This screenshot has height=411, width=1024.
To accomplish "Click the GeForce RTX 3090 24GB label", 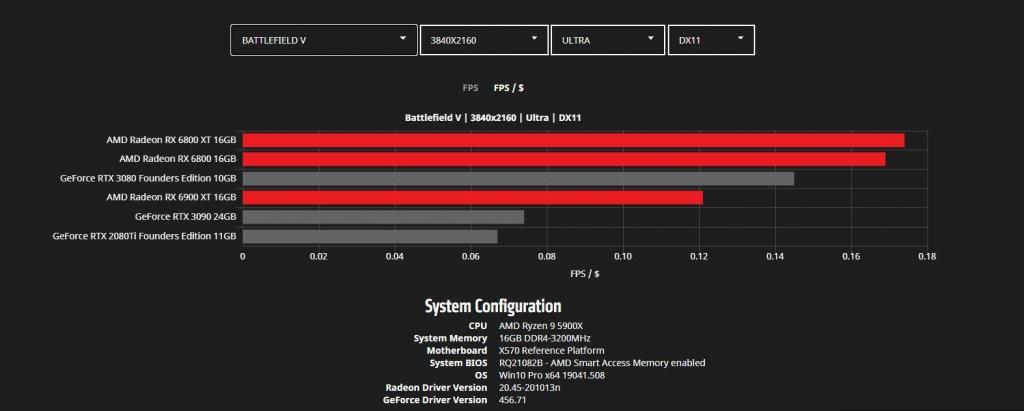I will tap(185, 217).
